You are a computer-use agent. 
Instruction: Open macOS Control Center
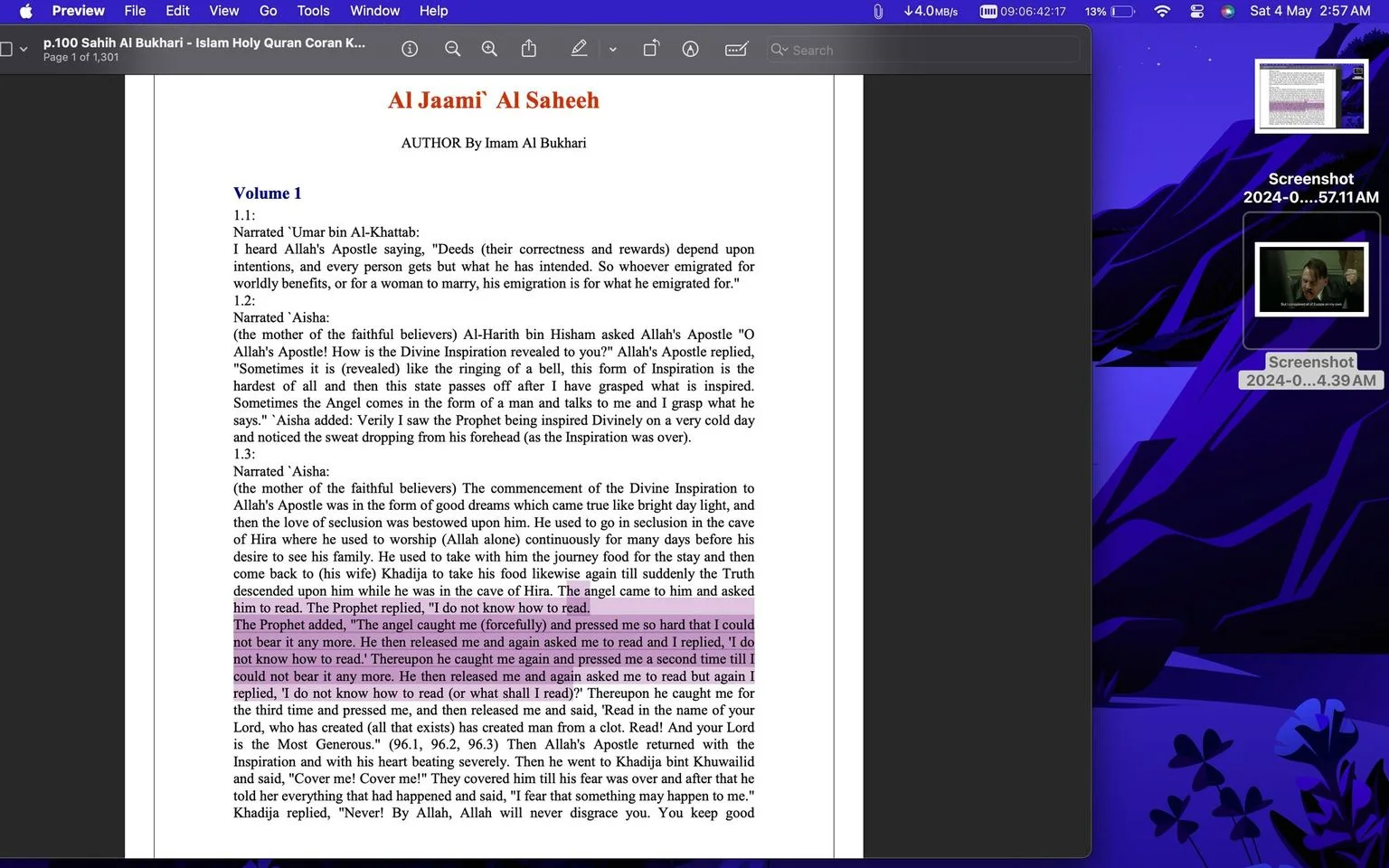(x=1196, y=11)
